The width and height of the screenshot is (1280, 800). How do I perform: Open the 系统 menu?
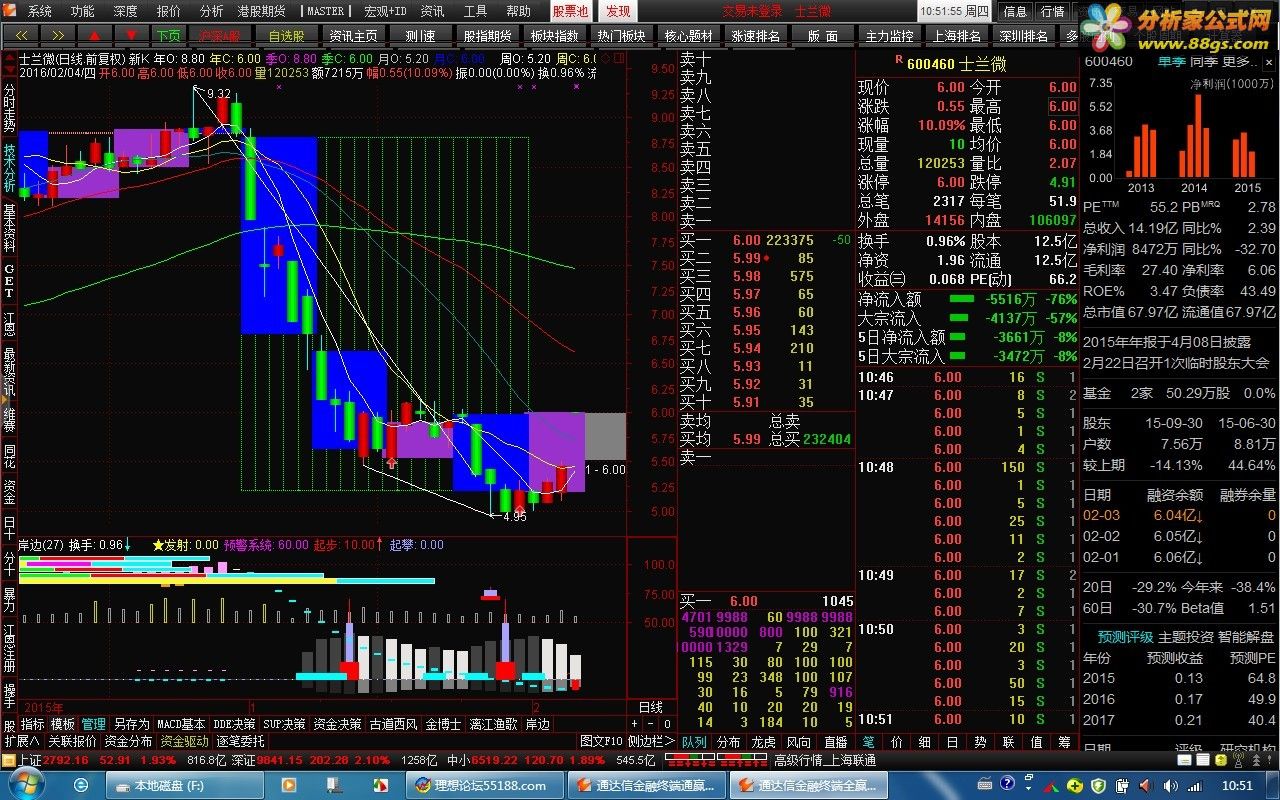[x=40, y=11]
